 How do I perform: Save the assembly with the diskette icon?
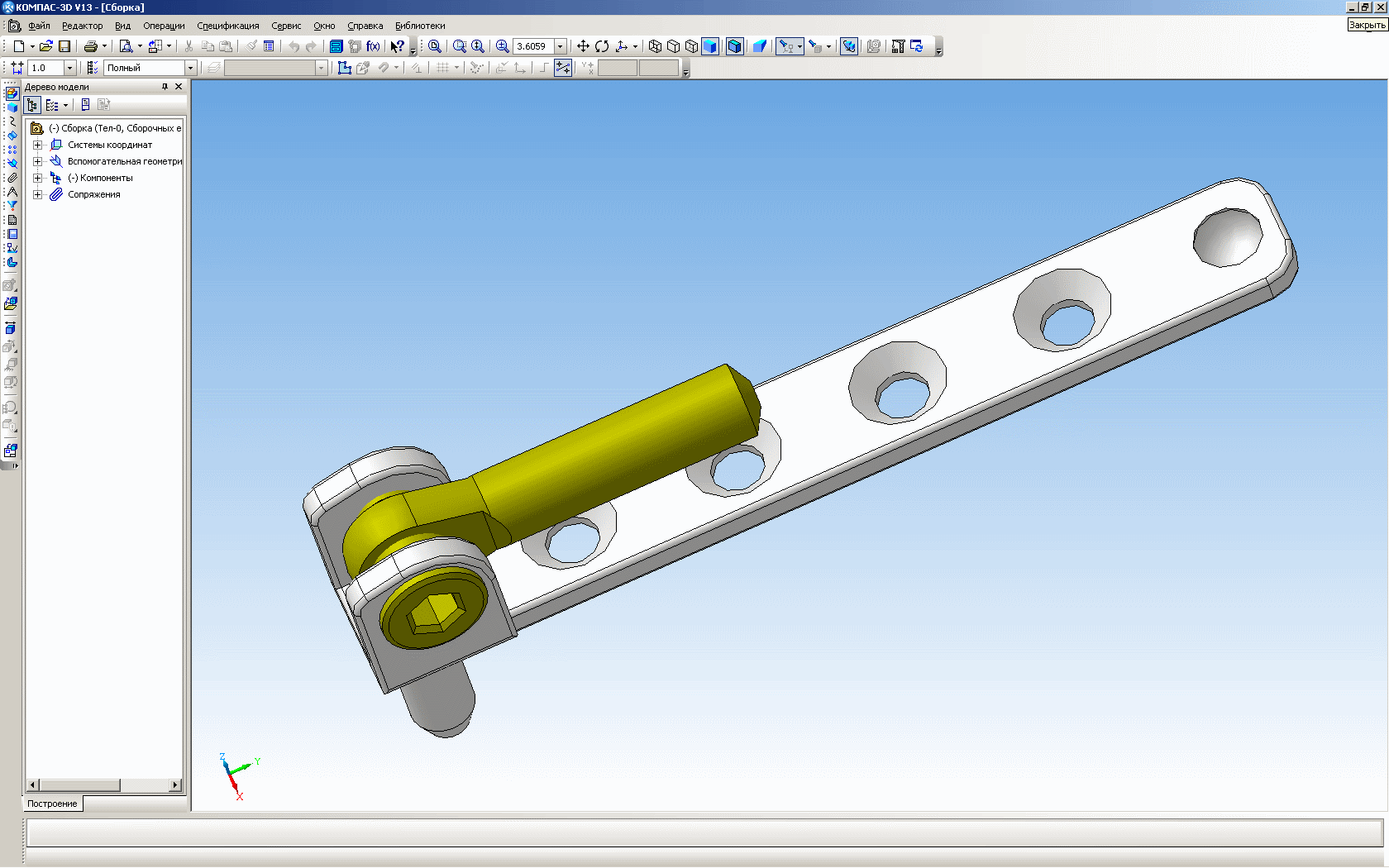[x=64, y=46]
